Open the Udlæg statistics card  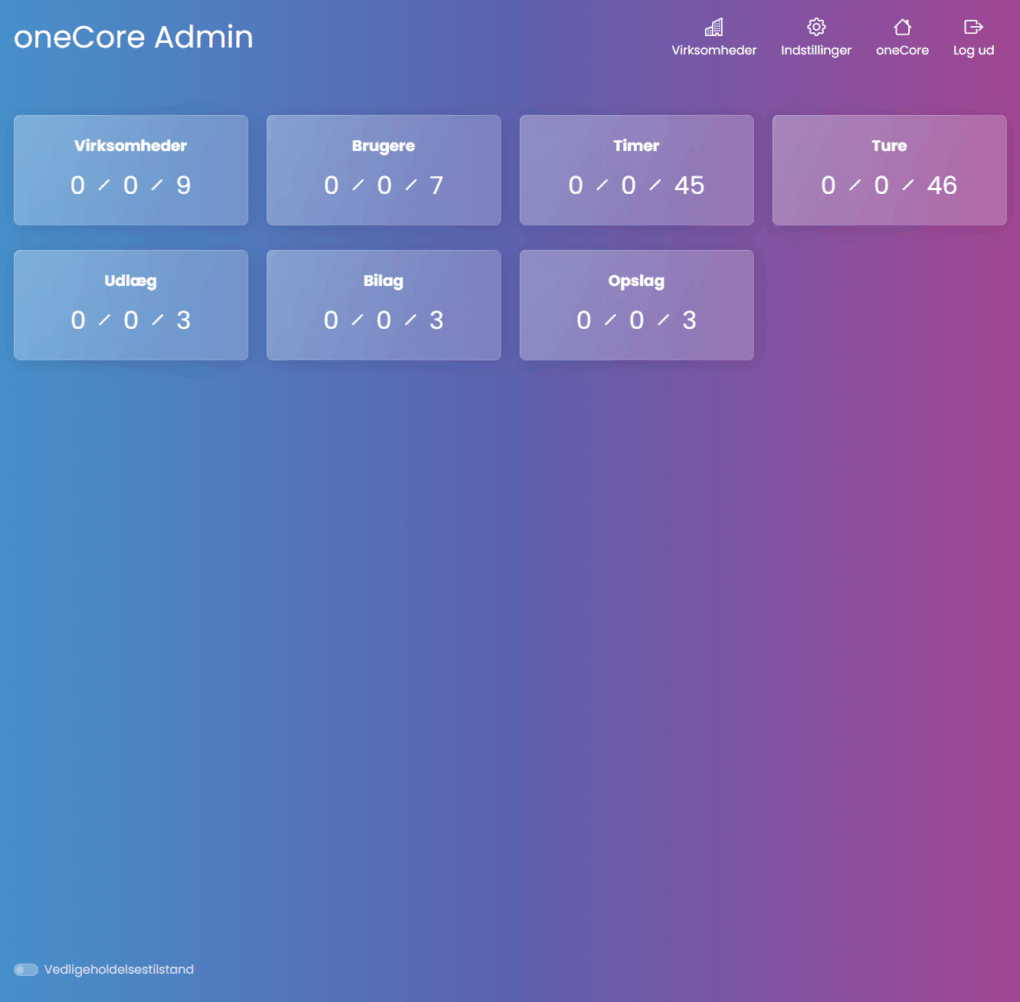[x=130, y=305]
